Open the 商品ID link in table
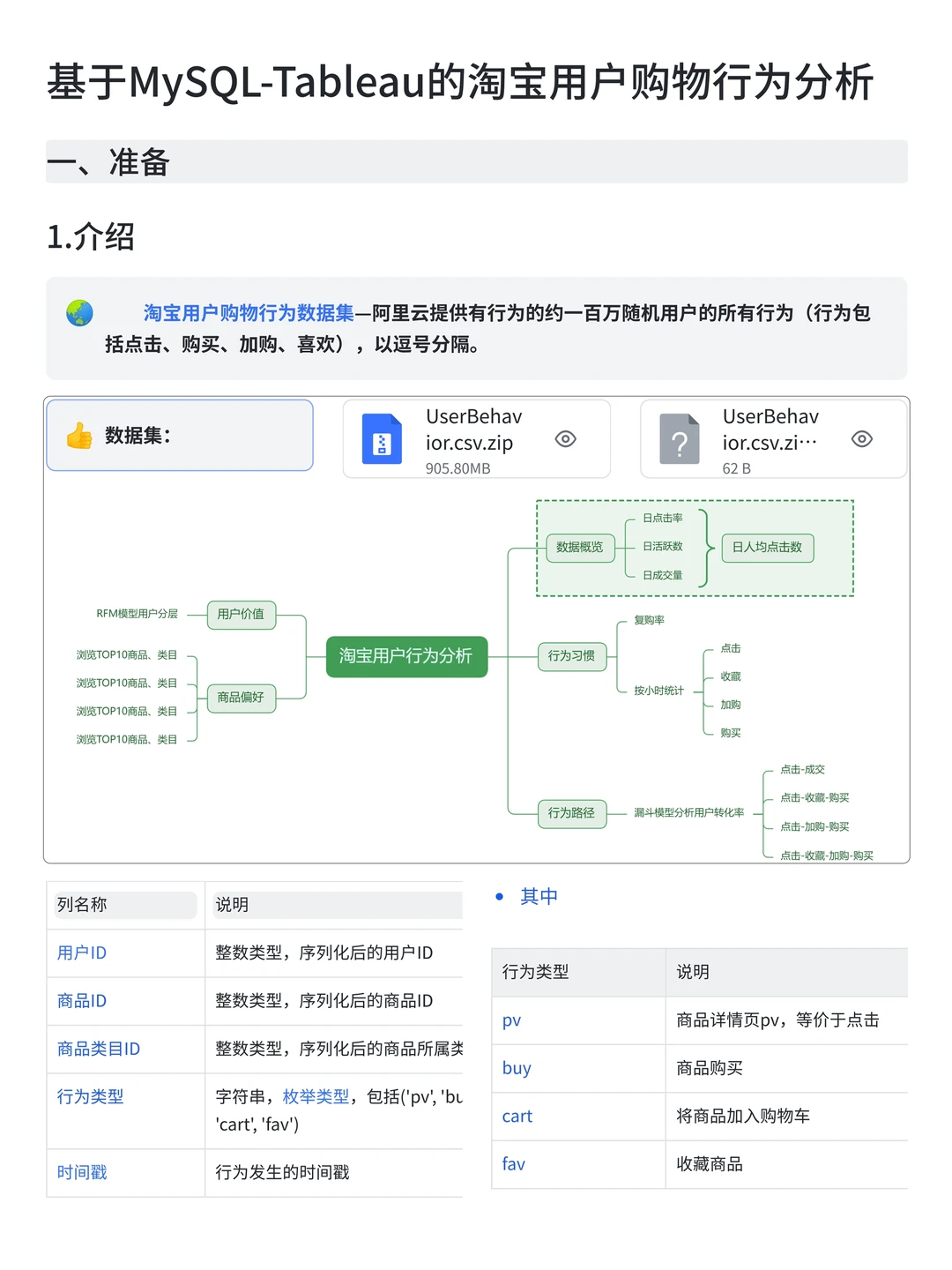The width and height of the screenshot is (952, 1270). click(x=82, y=1001)
